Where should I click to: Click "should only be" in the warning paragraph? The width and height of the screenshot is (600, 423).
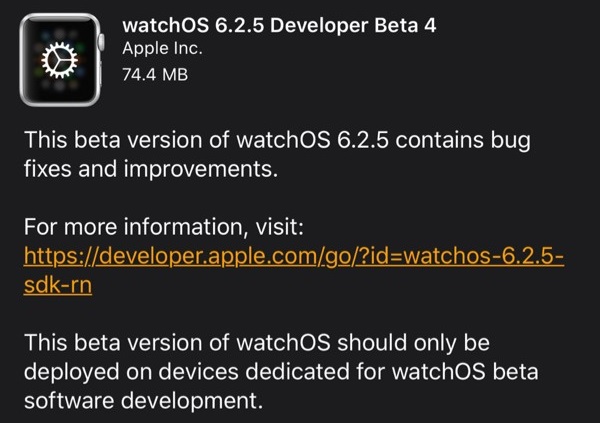point(413,343)
